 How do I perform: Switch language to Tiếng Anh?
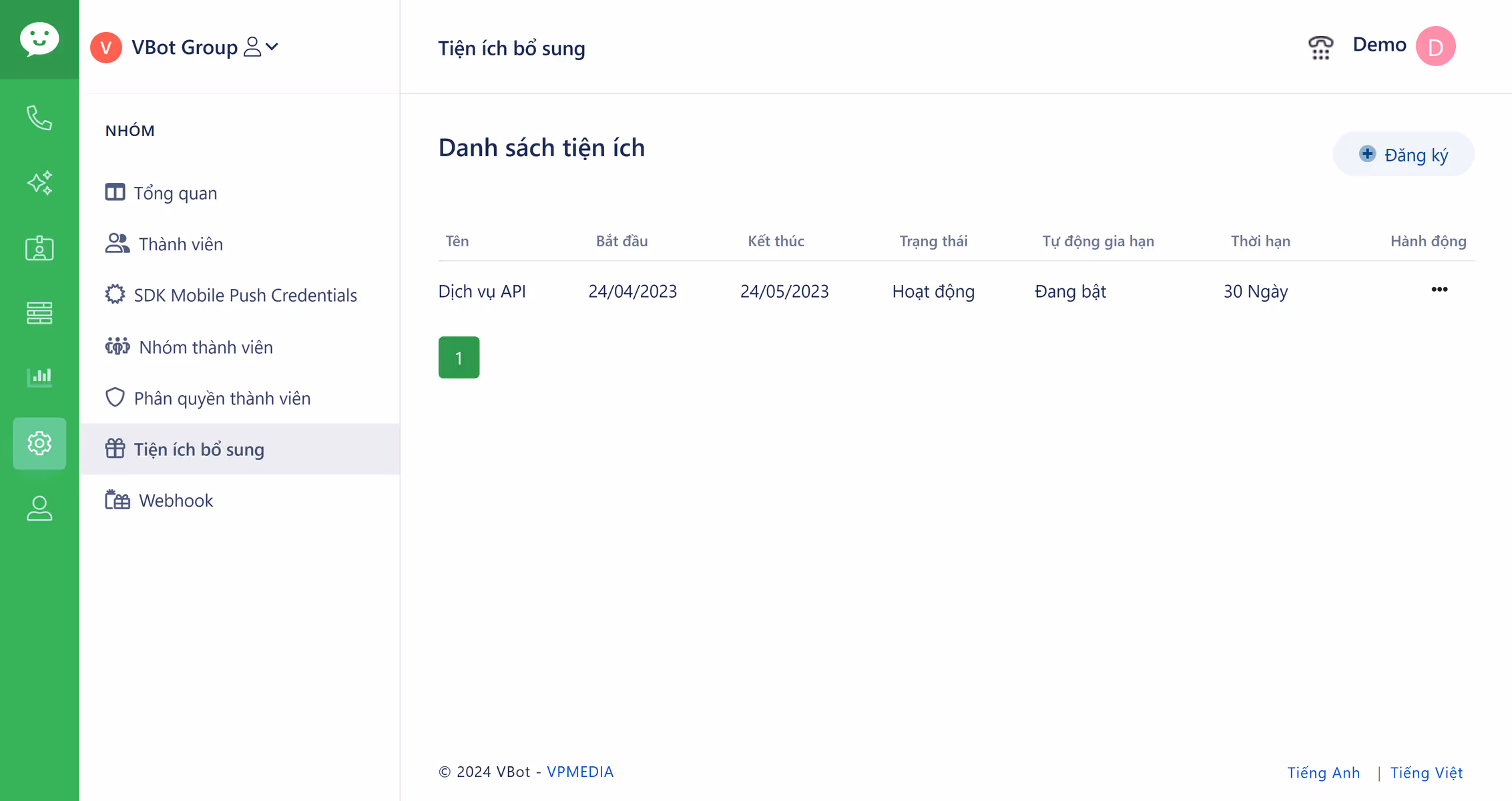pos(1323,773)
